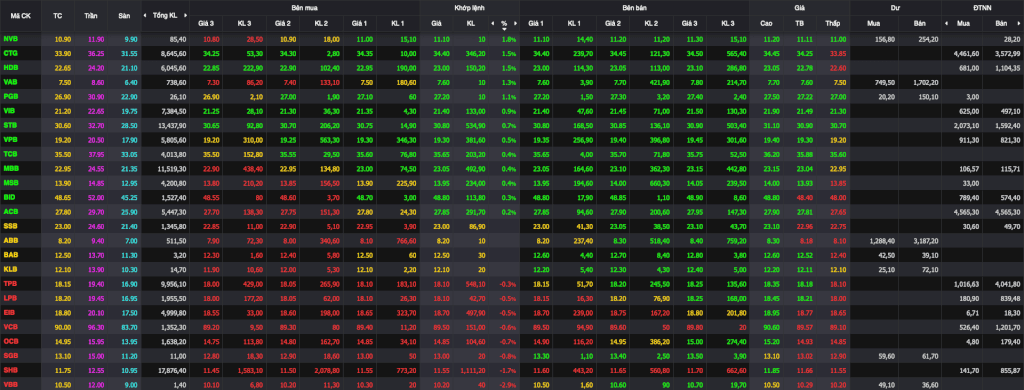Click the Khớp lệnh group header
The image size is (1024, 390).
click(470, 7)
